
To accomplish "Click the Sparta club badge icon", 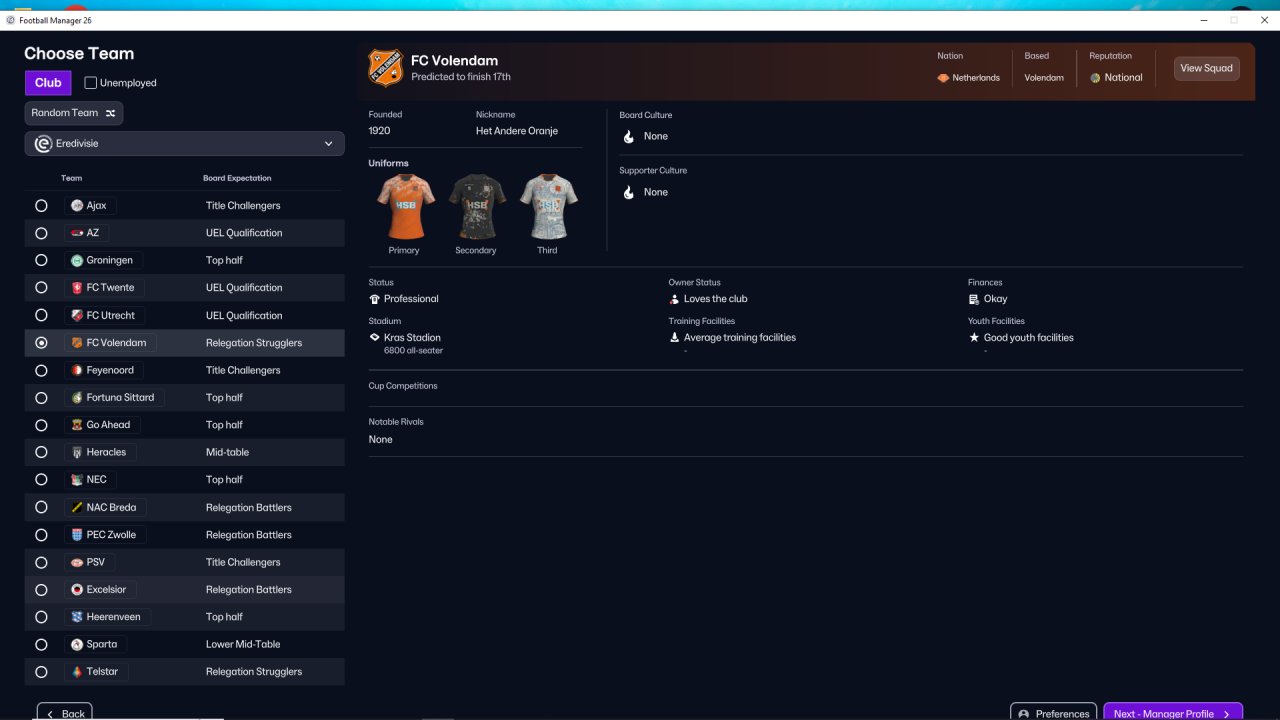I will (x=77, y=644).
